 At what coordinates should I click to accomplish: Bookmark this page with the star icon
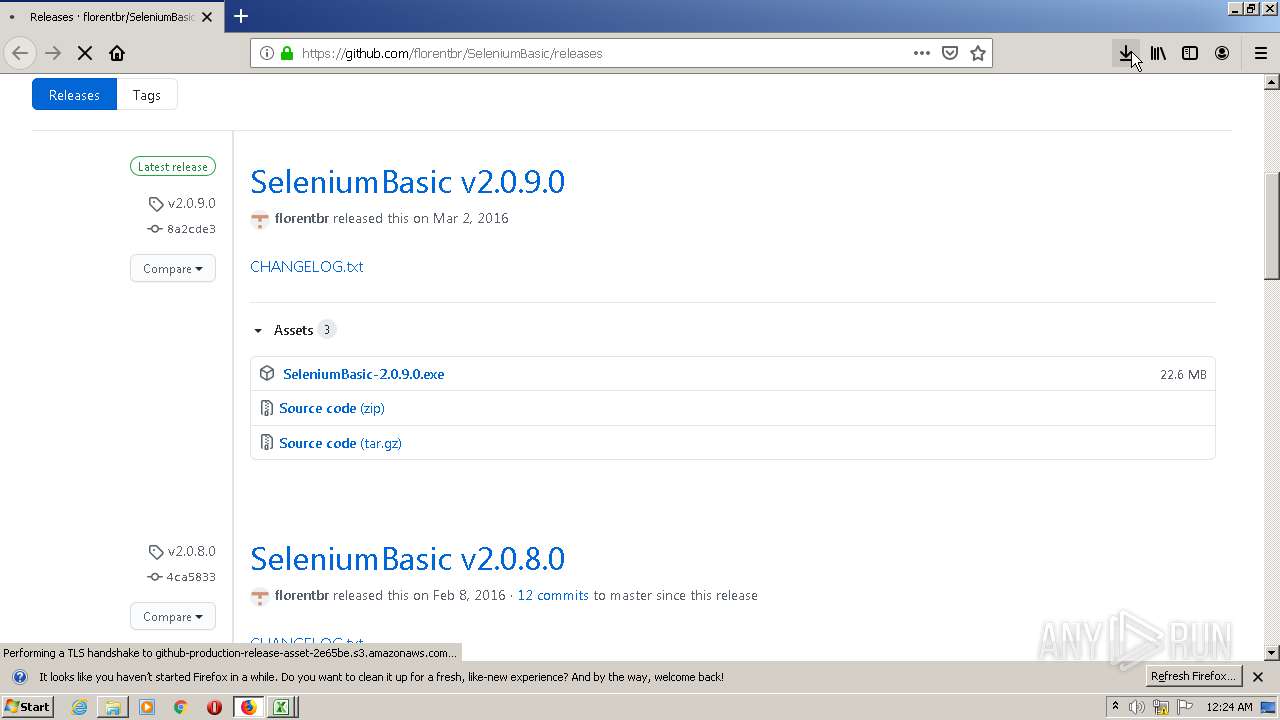point(978,53)
